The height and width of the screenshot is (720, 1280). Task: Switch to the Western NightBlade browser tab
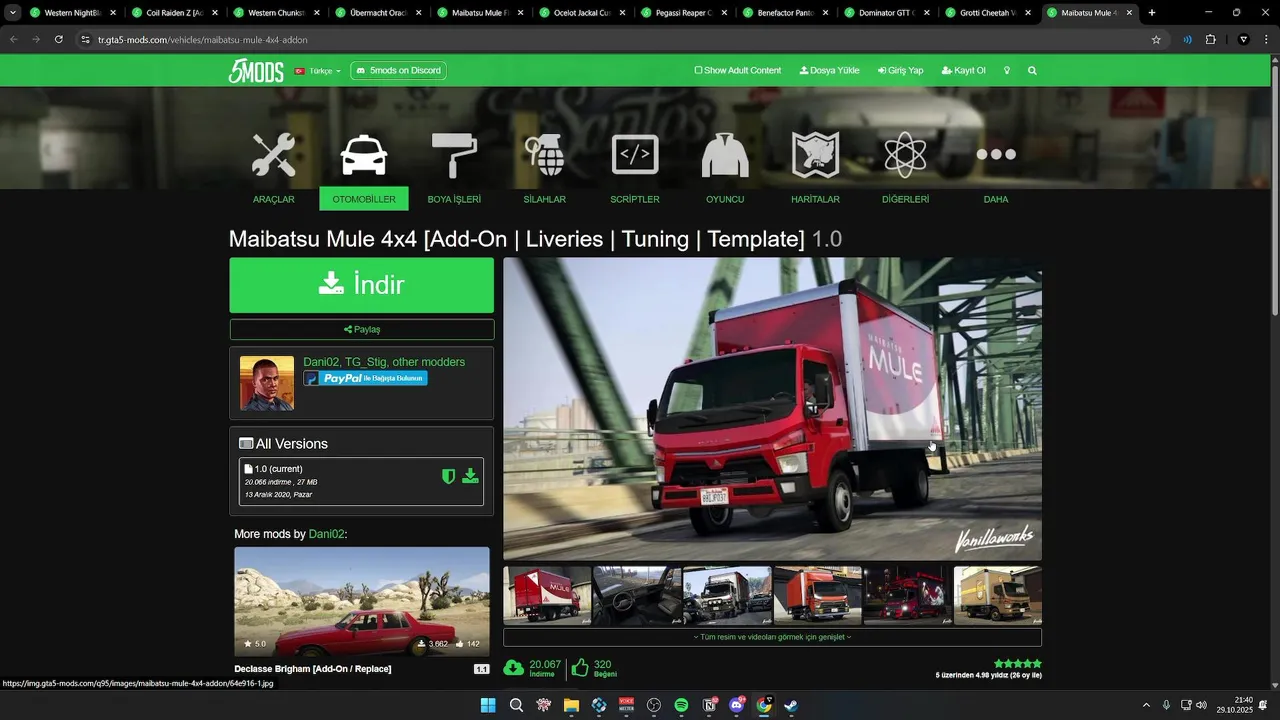pyautogui.click(x=71, y=13)
